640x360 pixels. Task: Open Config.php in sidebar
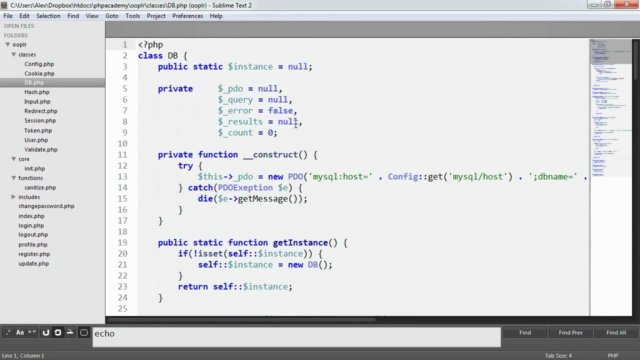click(x=39, y=64)
